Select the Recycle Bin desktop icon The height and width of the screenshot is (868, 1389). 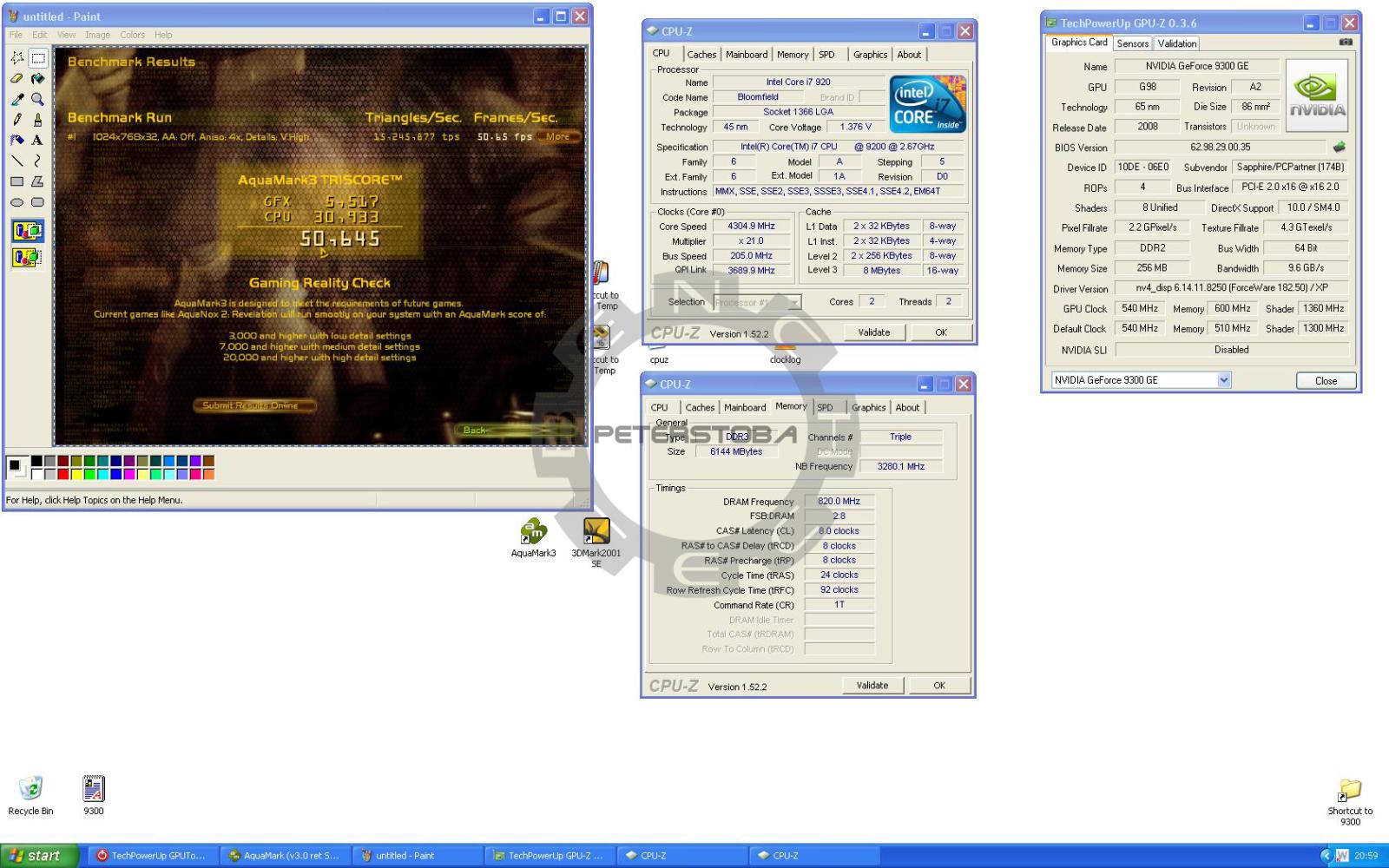tap(30, 795)
